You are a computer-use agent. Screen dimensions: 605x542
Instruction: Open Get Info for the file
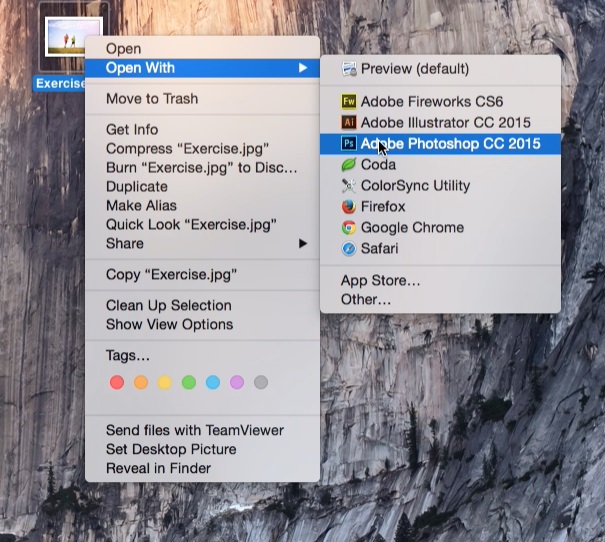pos(202,130)
